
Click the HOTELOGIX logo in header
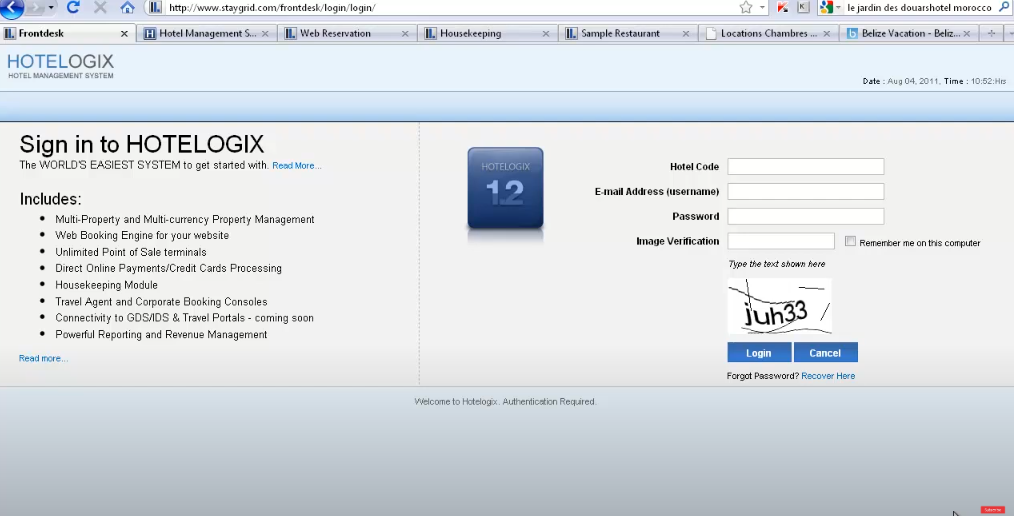click(x=60, y=66)
